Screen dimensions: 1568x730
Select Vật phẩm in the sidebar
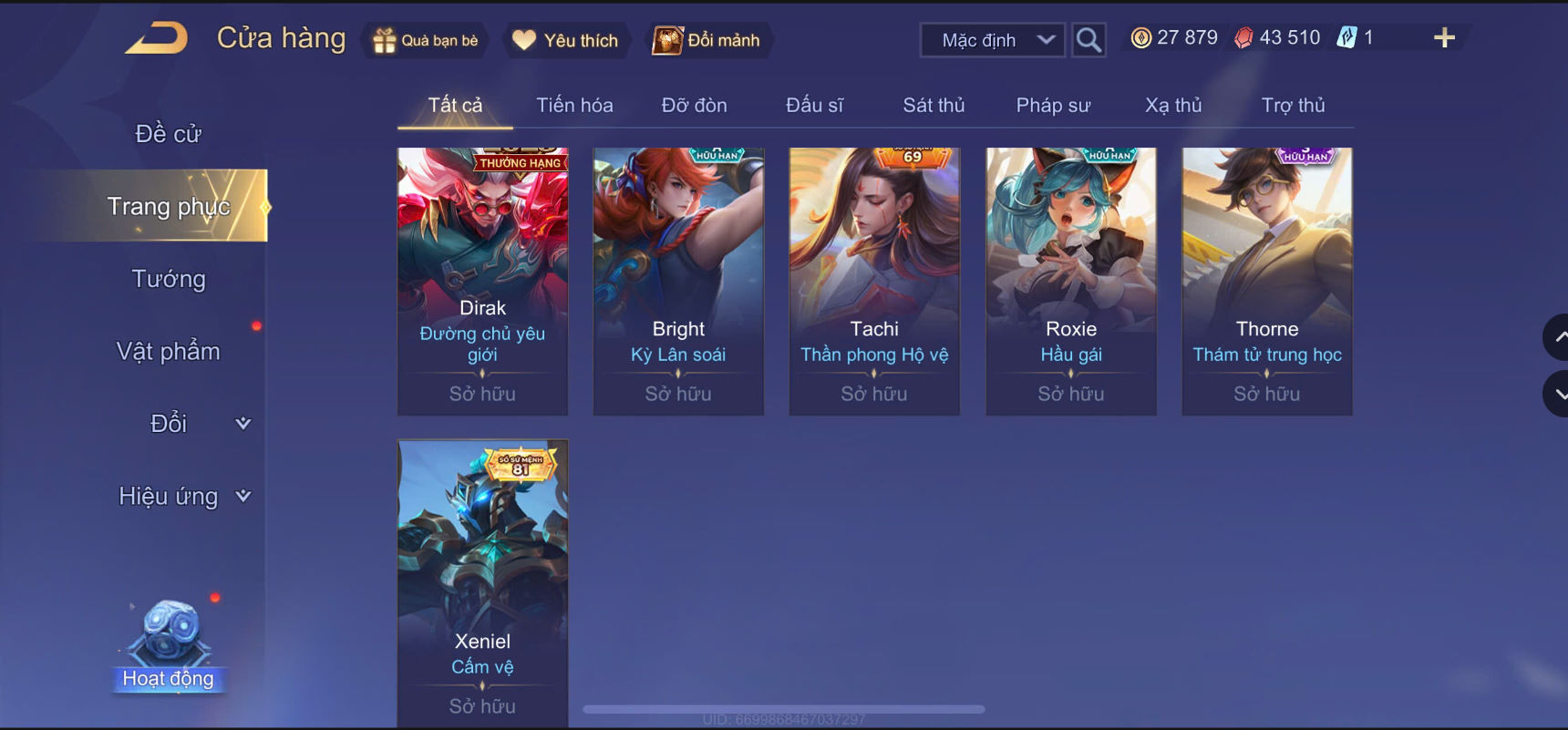pyautogui.click(x=169, y=352)
